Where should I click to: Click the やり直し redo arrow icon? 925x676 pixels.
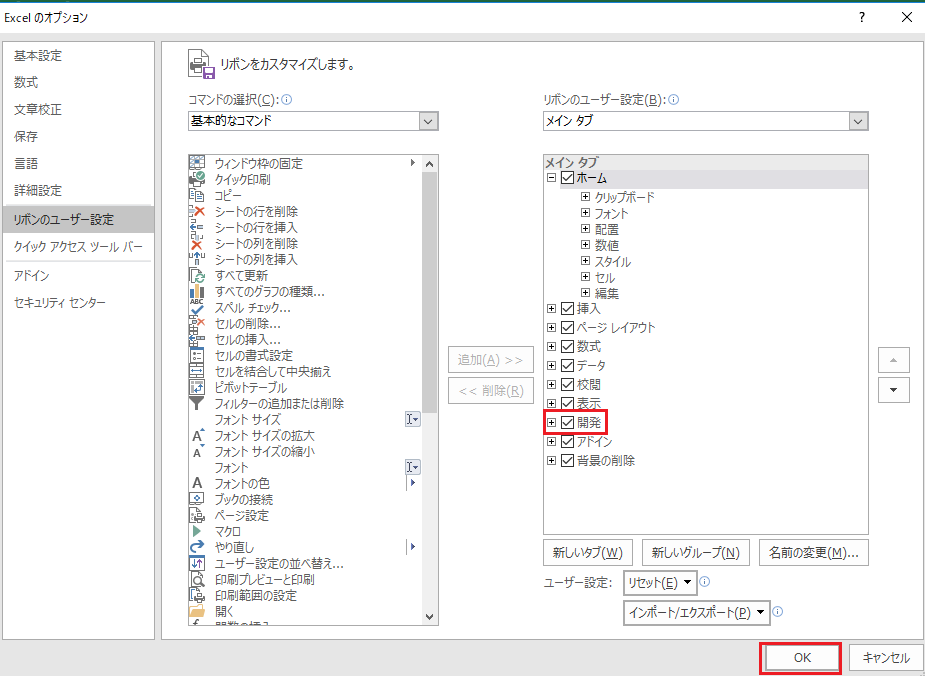coord(196,547)
